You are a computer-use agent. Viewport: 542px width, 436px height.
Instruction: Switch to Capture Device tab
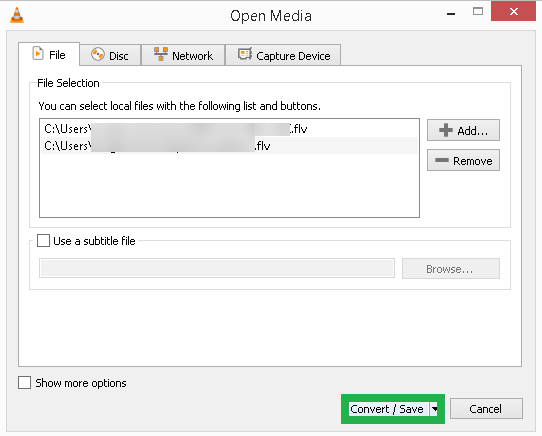point(283,55)
